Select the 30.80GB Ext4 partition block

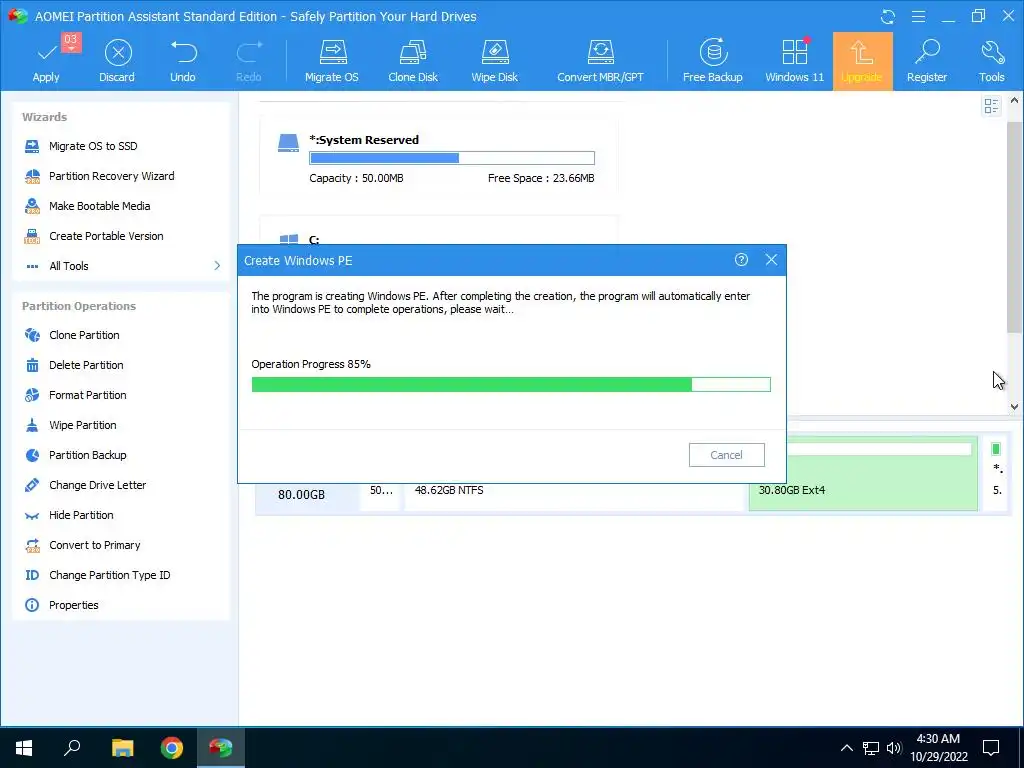click(x=863, y=473)
